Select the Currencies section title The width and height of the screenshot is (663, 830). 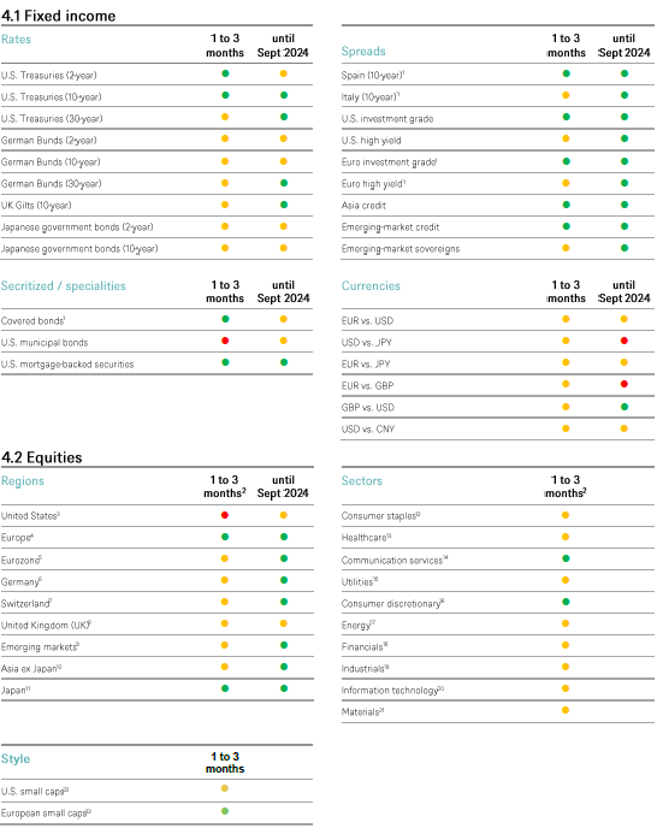click(371, 286)
